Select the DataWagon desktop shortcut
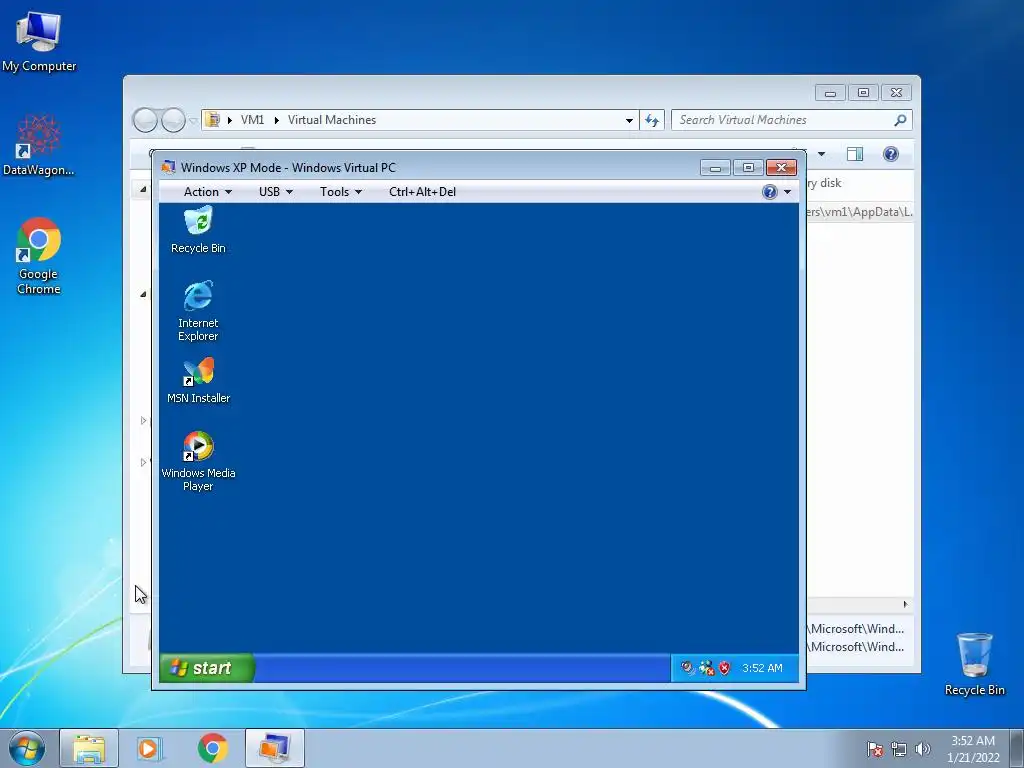 (x=39, y=146)
